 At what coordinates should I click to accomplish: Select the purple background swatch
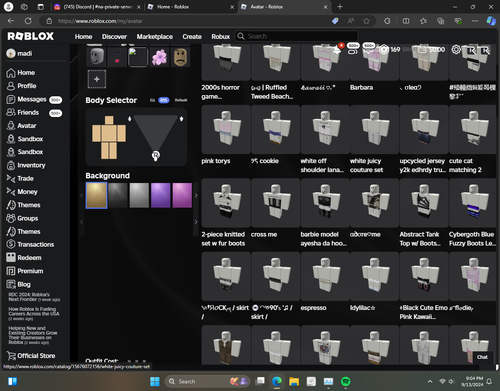(x=160, y=195)
